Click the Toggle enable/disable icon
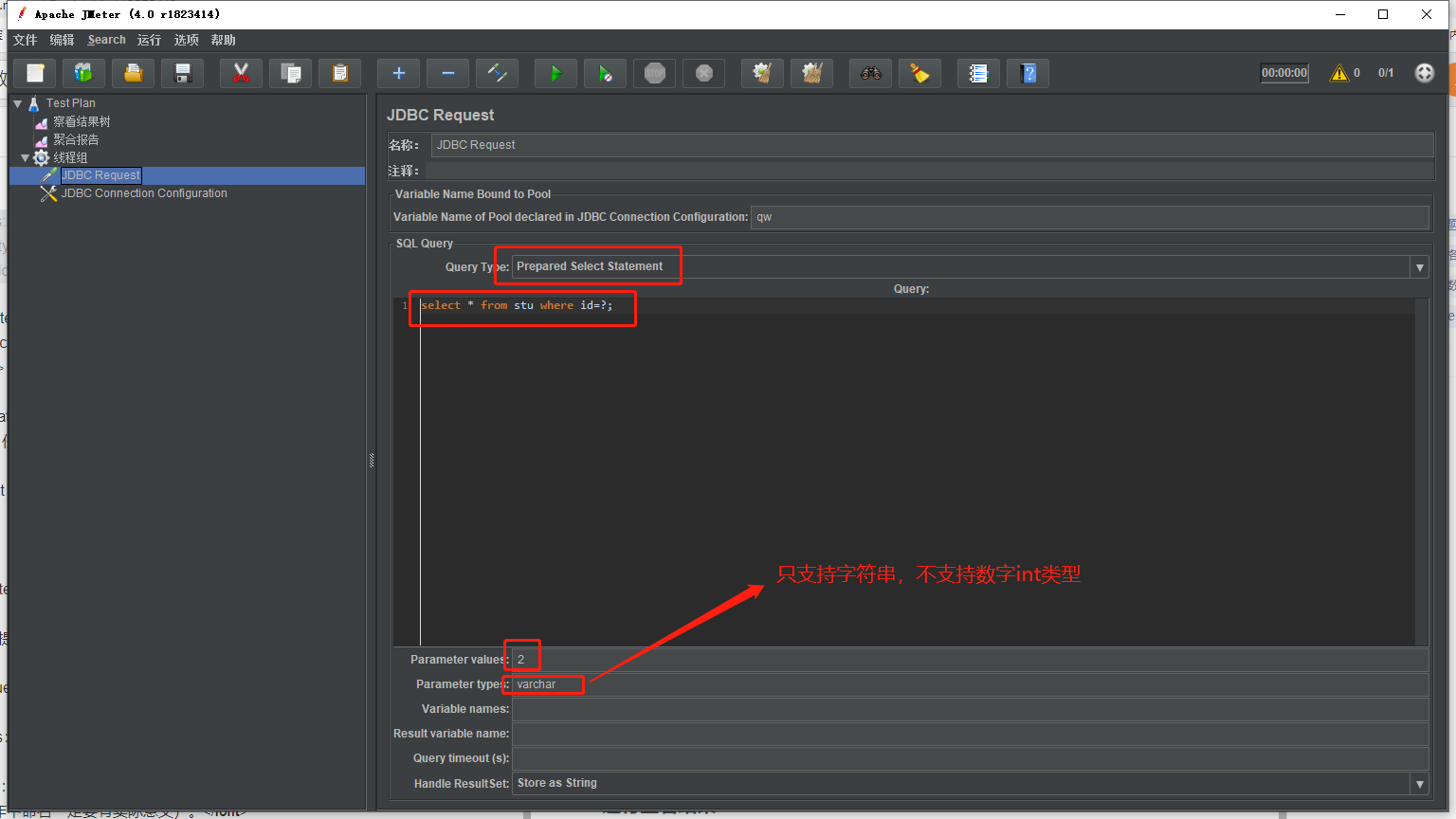This screenshot has width=1456, height=819. click(x=498, y=73)
